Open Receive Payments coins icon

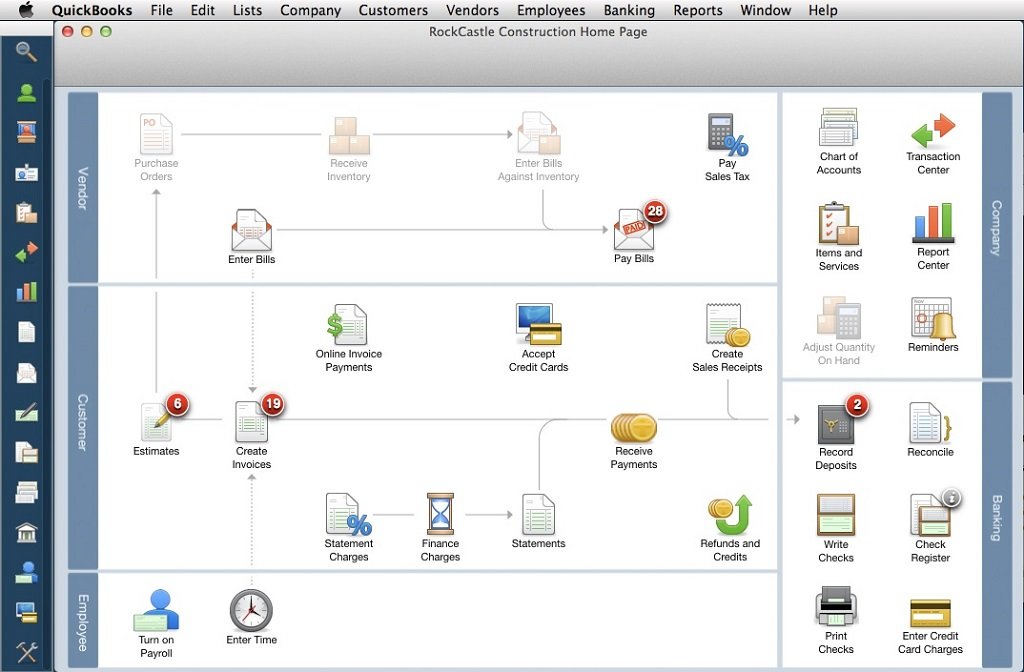[x=634, y=427]
